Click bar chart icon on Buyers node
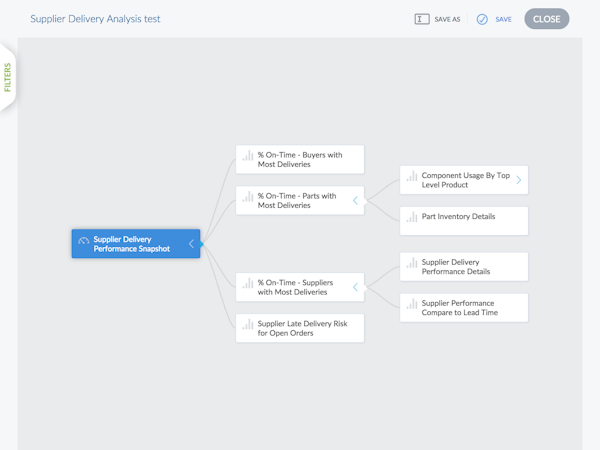Image resolution: width=600 pixels, height=450 pixels. [247, 156]
